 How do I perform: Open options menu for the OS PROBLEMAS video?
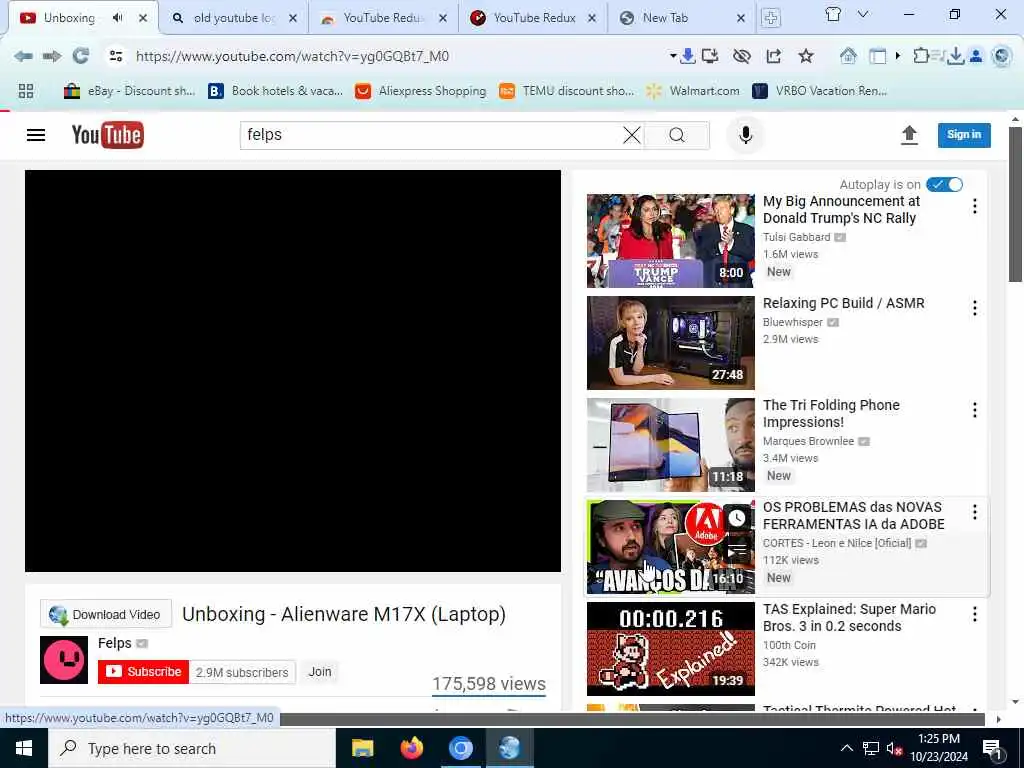coord(974,512)
